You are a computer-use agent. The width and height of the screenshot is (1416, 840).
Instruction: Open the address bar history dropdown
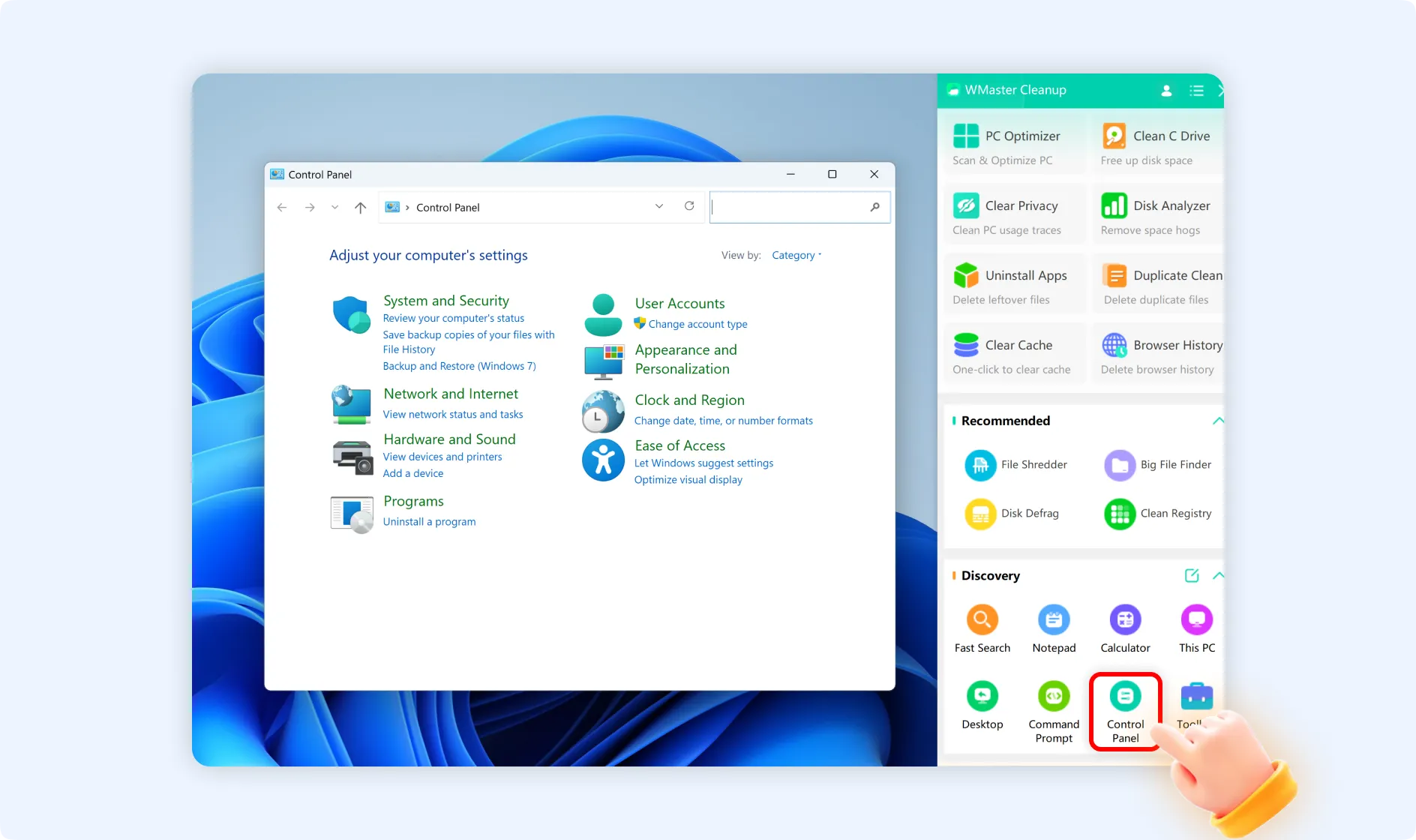[658, 207]
